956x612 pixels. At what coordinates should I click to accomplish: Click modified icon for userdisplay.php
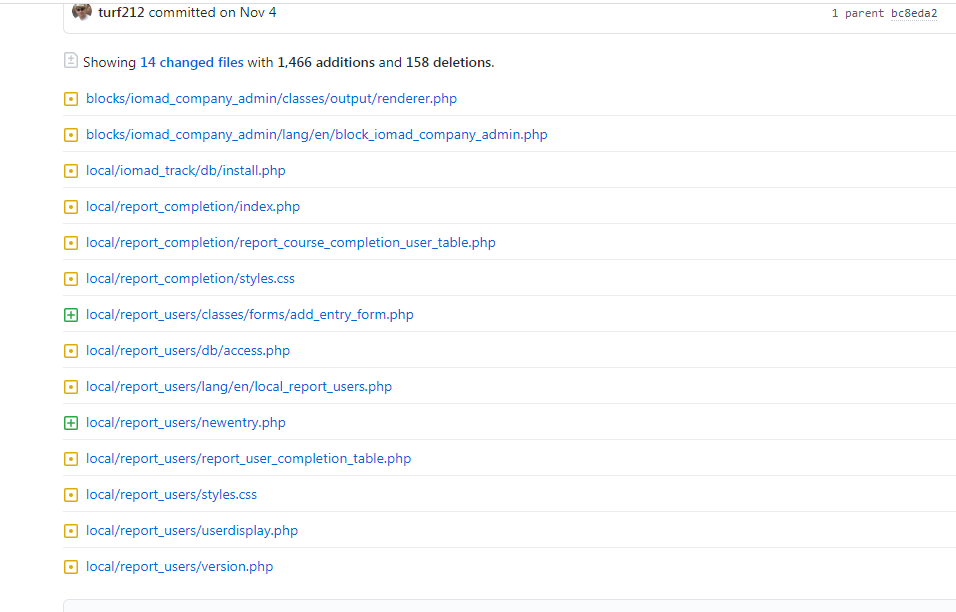click(x=71, y=530)
